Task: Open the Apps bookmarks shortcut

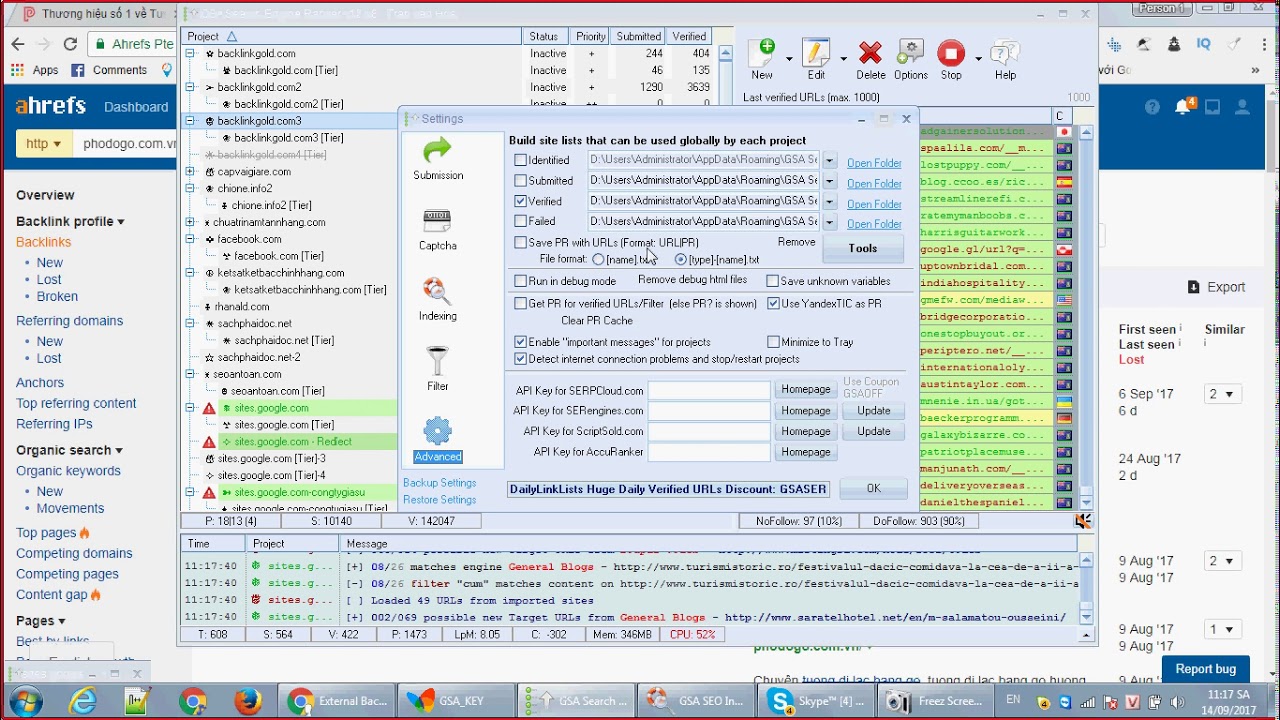Action: 35,70
